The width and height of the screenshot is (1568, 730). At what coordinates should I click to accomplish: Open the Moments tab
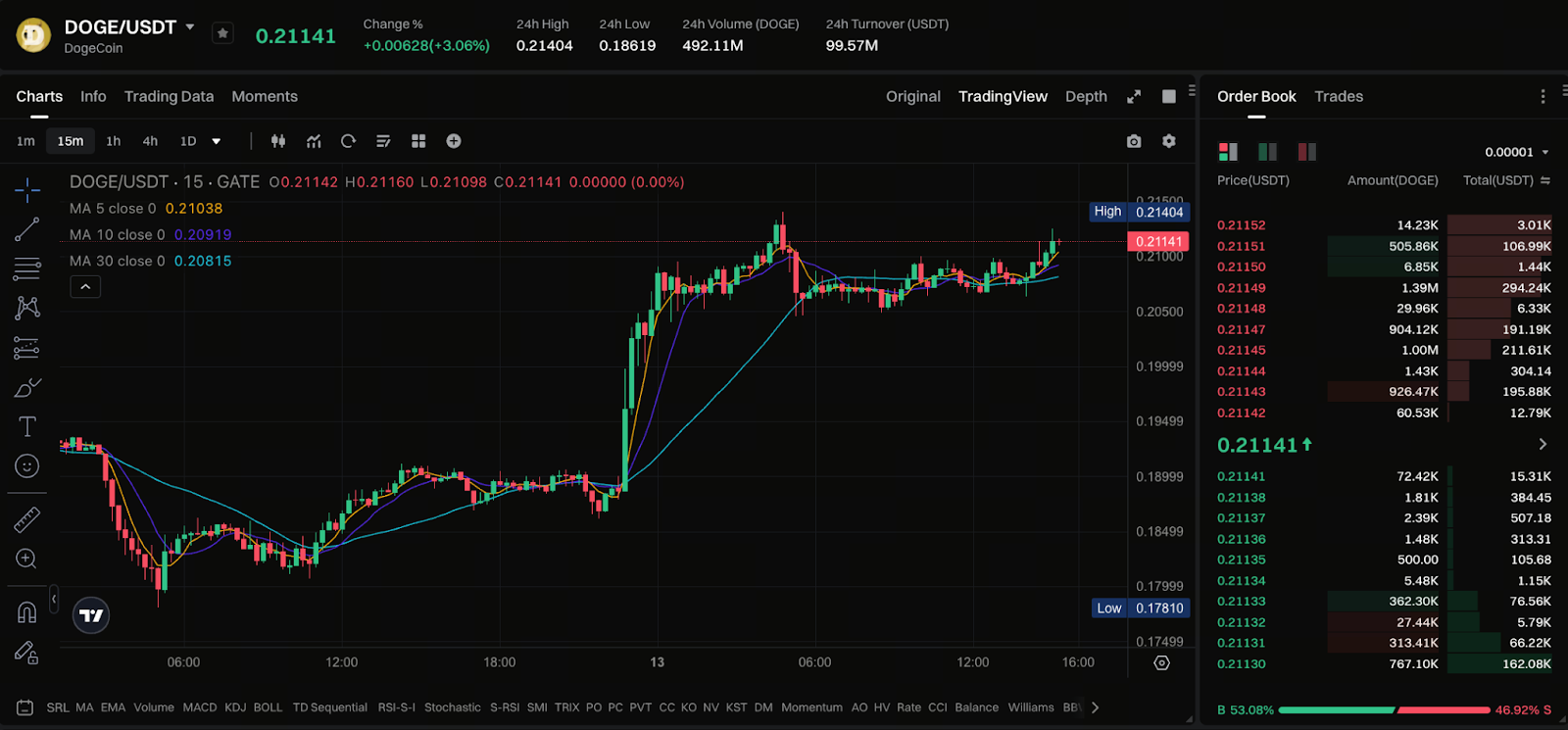pos(265,96)
